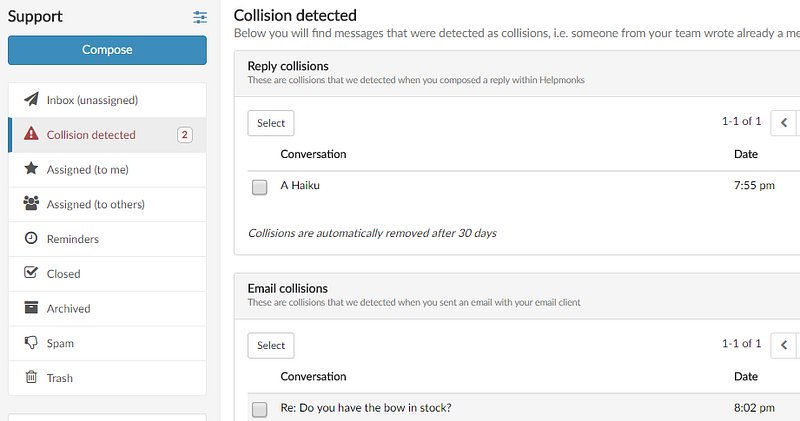800x421 pixels.
Task: Click the Assigned to me star icon
Action: click(31, 168)
